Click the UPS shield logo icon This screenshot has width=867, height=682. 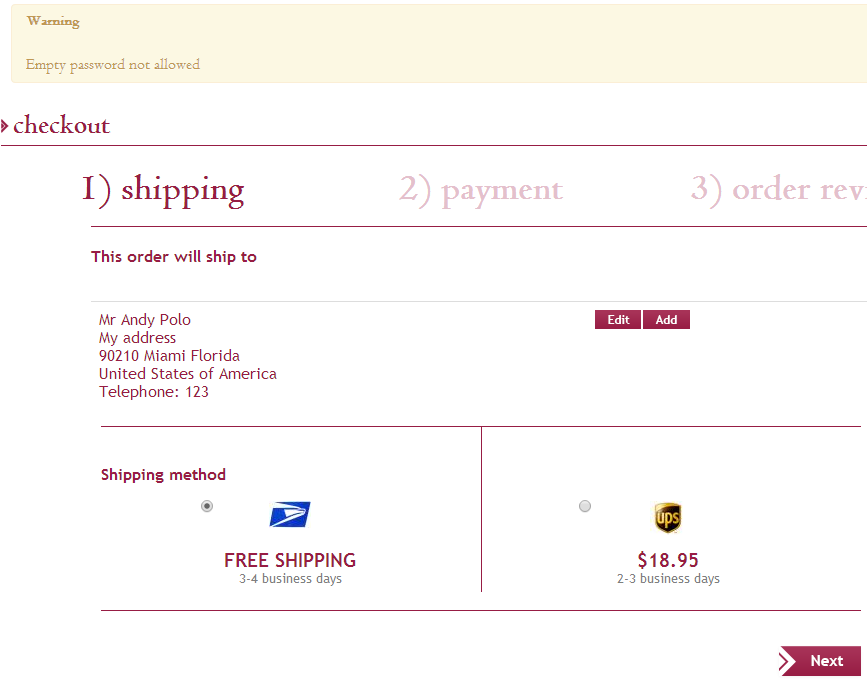pos(668,518)
